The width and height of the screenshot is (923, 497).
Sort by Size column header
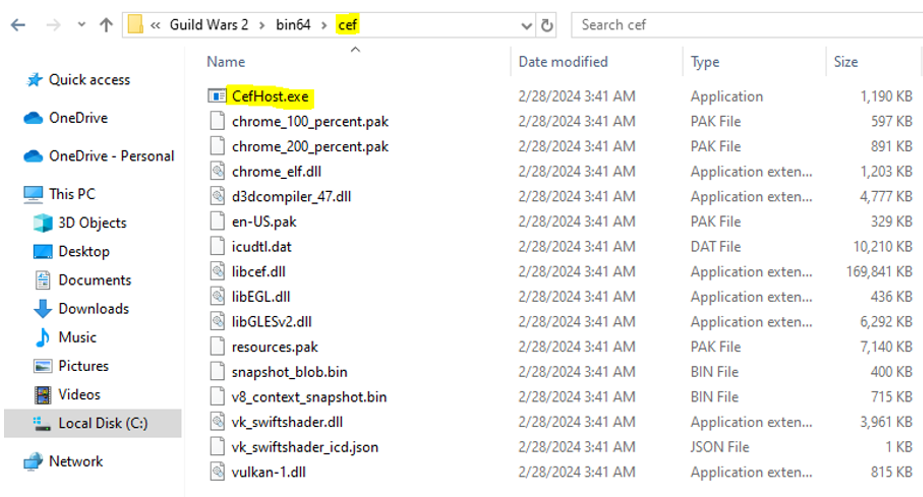coord(846,62)
